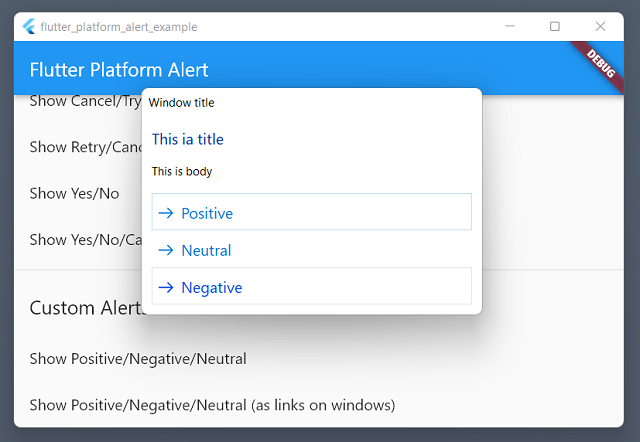Image resolution: width=640 pixels, height=442 pixels.
Task: Click the Flutter Platform Alert app bar title
Action: pyautogui.click(x=119, y=70)
